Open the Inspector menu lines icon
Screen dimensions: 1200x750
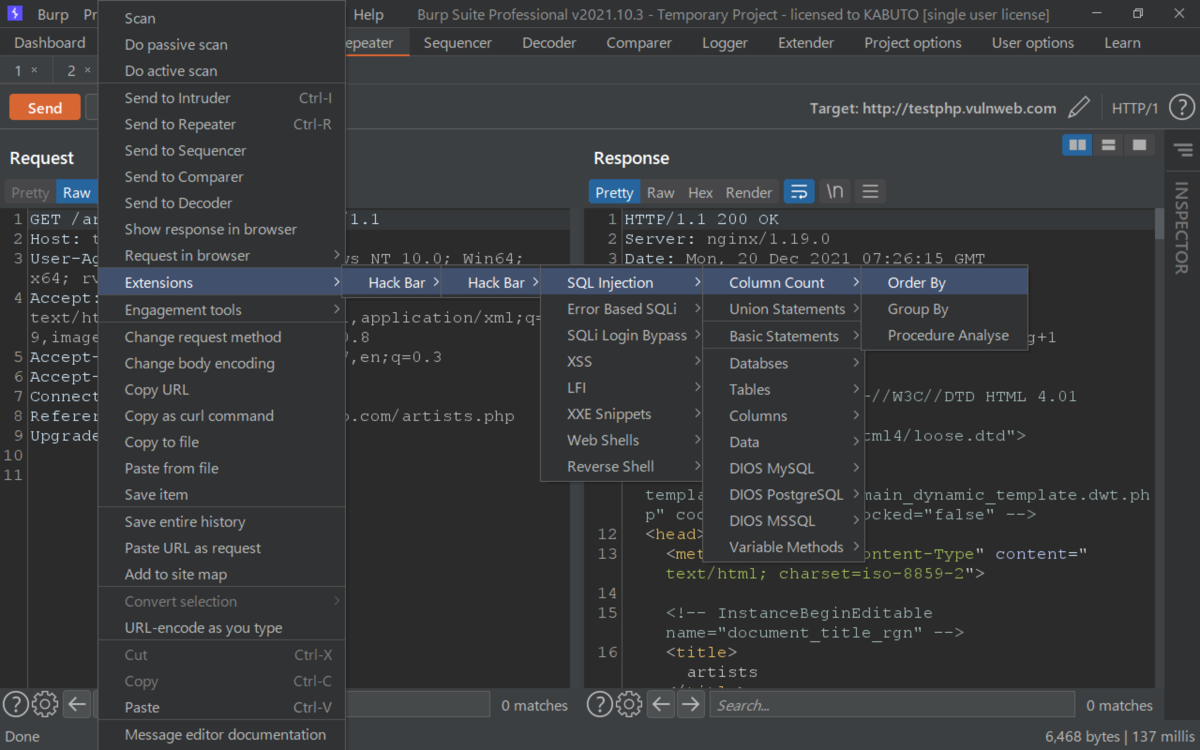(1183, 151)
